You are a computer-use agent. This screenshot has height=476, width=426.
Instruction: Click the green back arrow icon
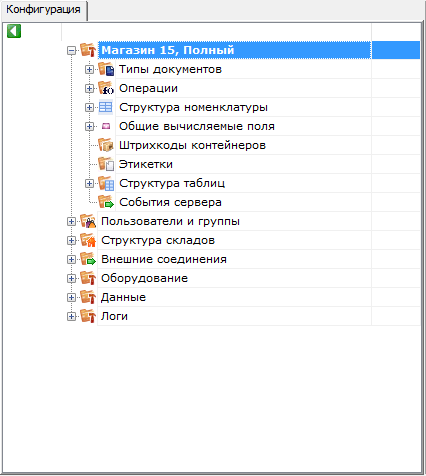pos(14,31)
